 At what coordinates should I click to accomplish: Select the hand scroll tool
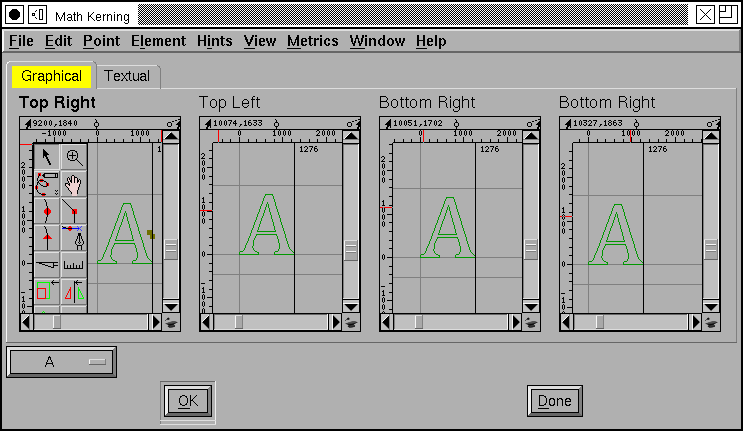(73, 184)
